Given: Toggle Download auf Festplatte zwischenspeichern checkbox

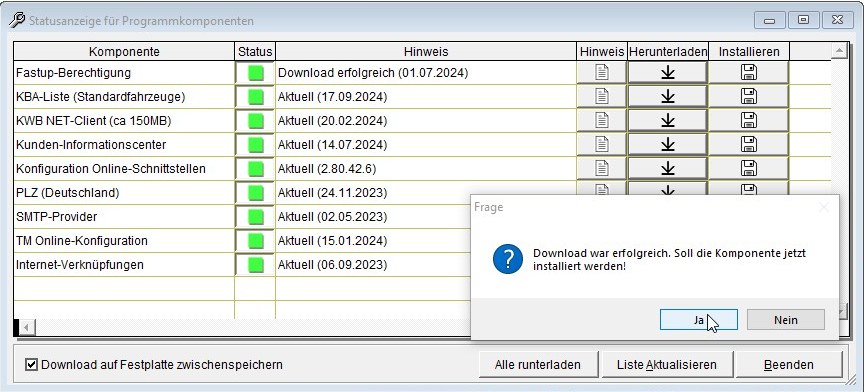Looking at the screenshot, I should click(x=31, y=364).
